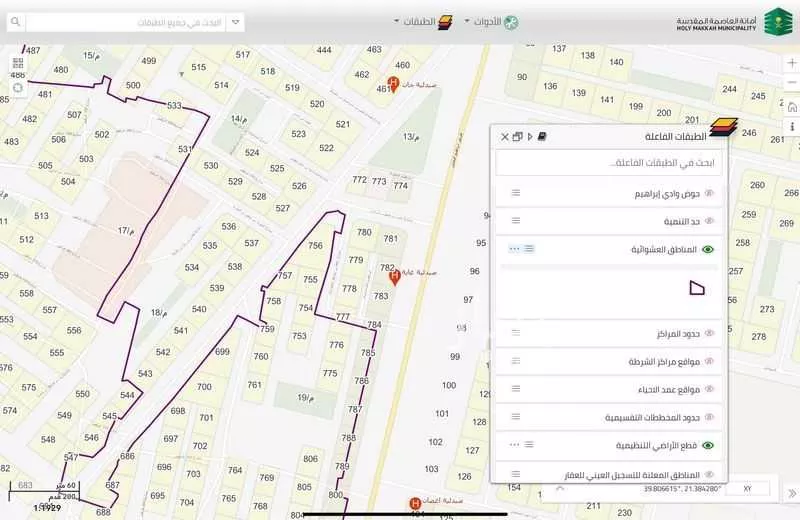Hide the المناطق العشوائية layer

coord(709,249)
